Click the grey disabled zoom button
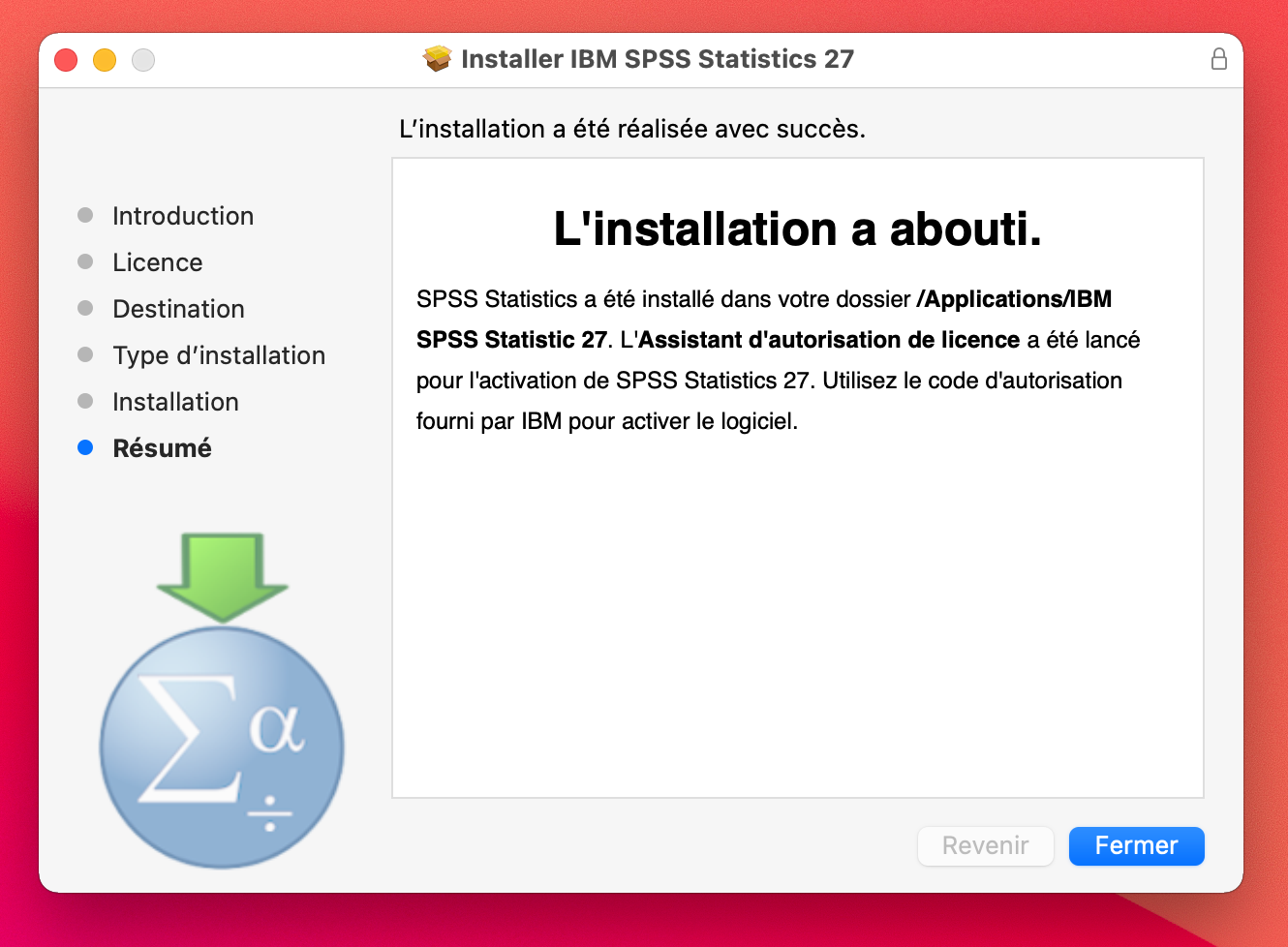This screenshot has width=1288, height=947. pos(143,60)
